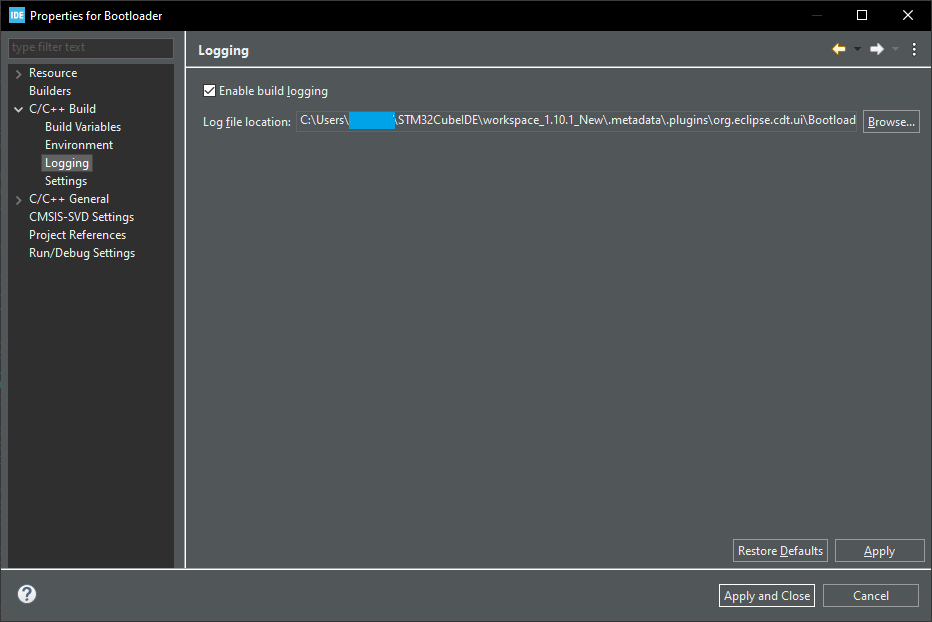The height and width of the screenshot is (622, 932).
Task: Open CMSIS-SVD Settings page
Action: [81, 217]
